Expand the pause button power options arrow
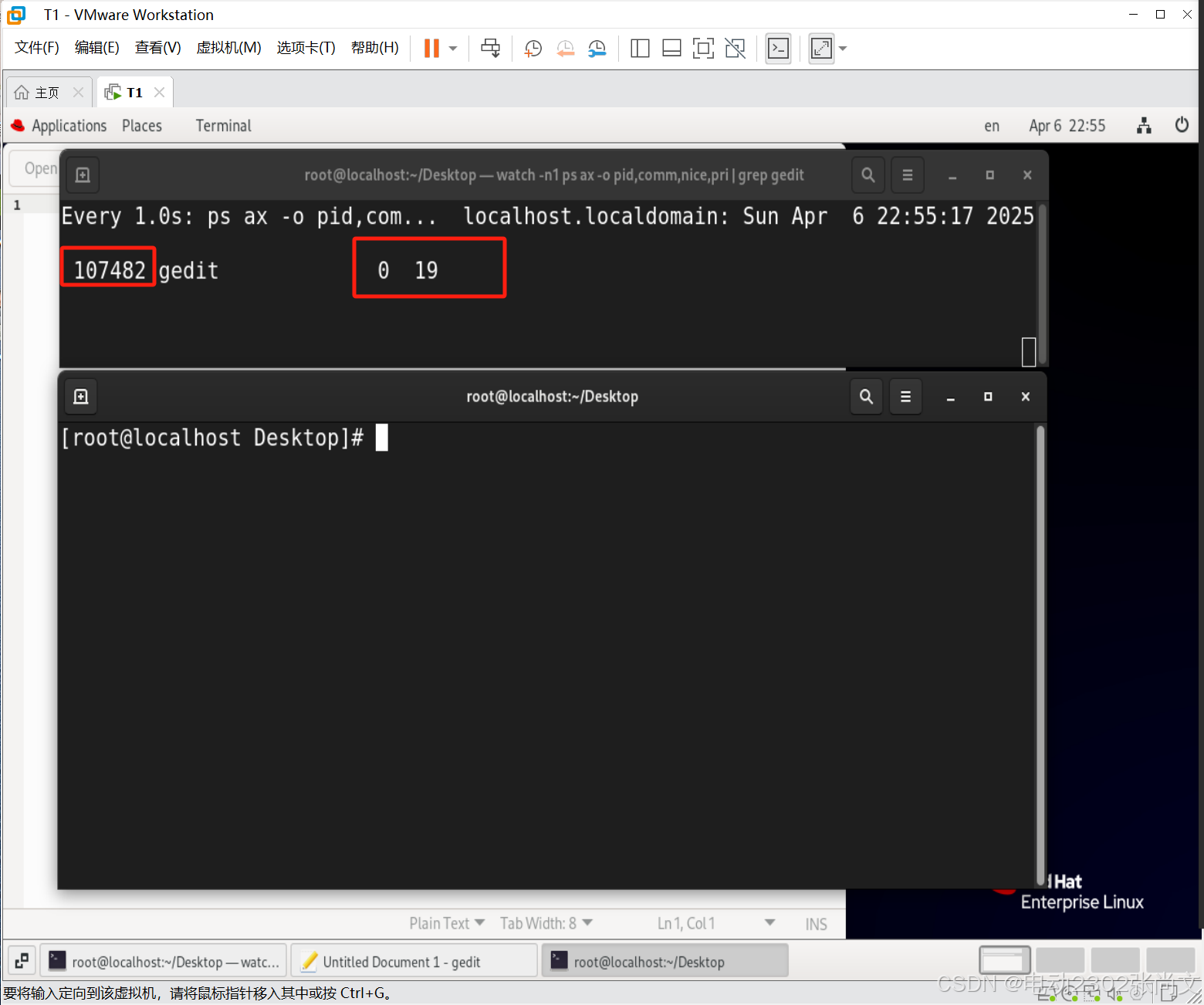 coord(453,49)
